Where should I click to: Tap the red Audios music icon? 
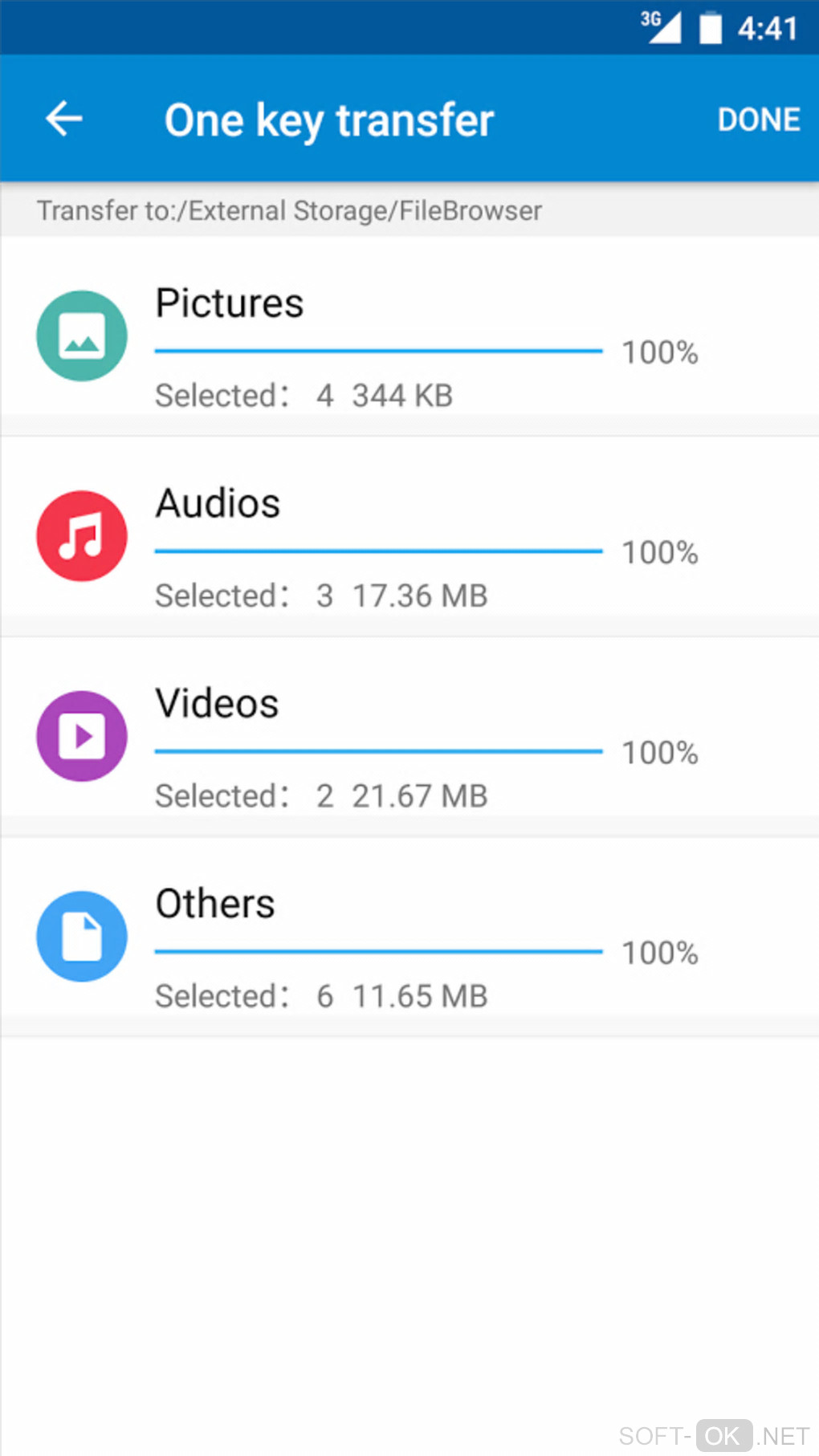point(82,536)
